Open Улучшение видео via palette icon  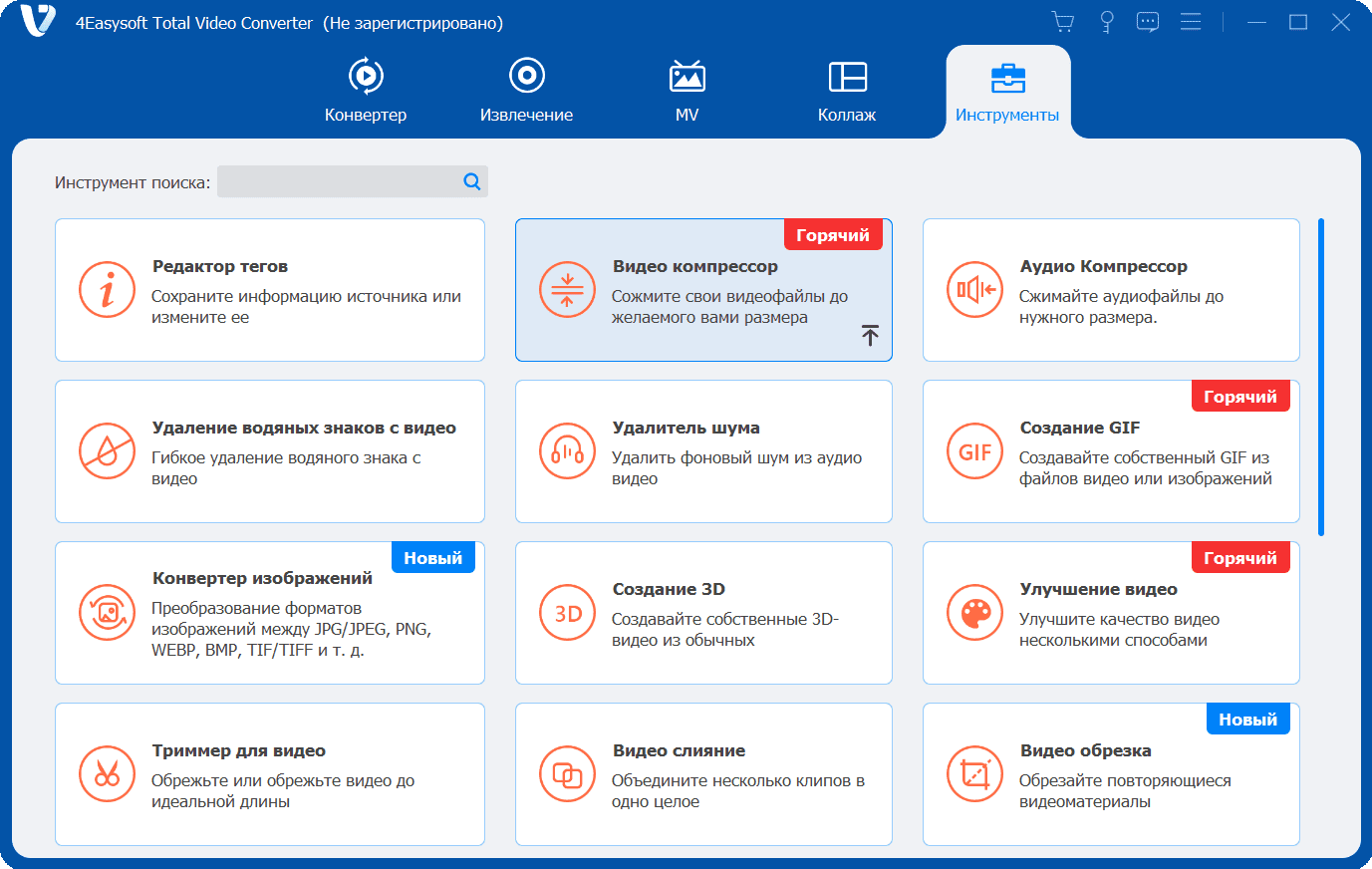[x=974, y=613]
